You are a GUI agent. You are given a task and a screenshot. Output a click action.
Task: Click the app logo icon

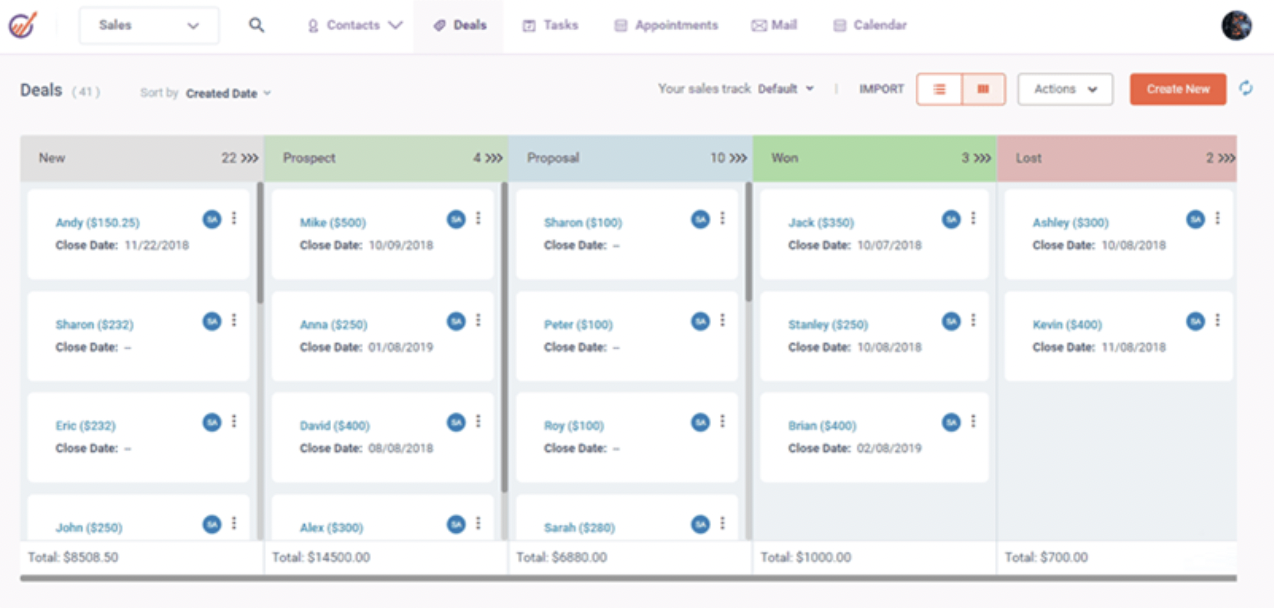pos(23,25)
